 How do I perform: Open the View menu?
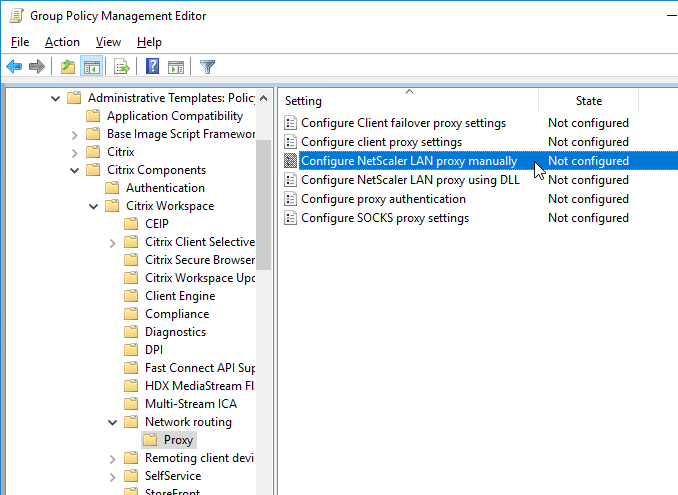coord(108,42)
